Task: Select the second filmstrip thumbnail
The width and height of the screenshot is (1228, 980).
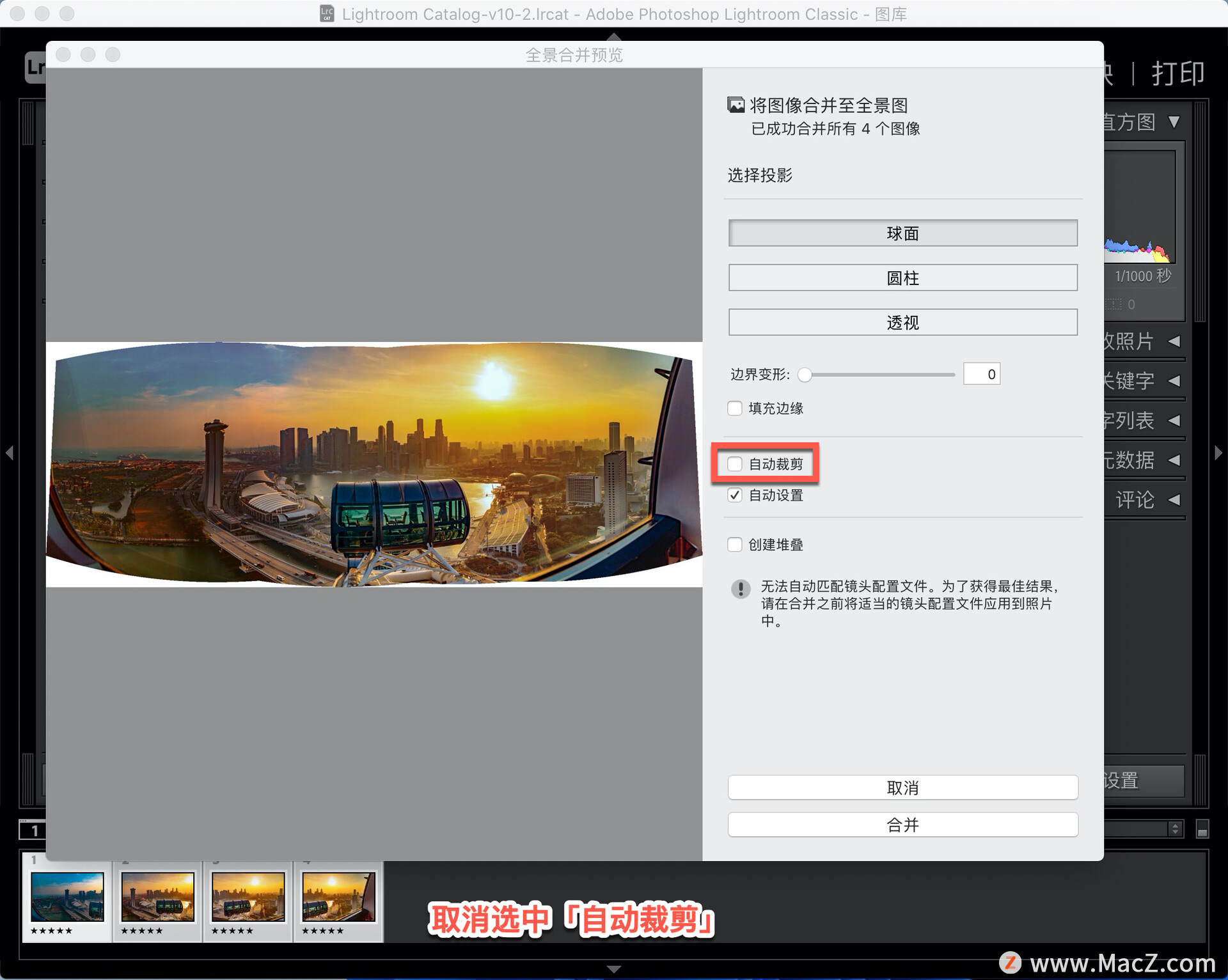Action: coord(158,896)
